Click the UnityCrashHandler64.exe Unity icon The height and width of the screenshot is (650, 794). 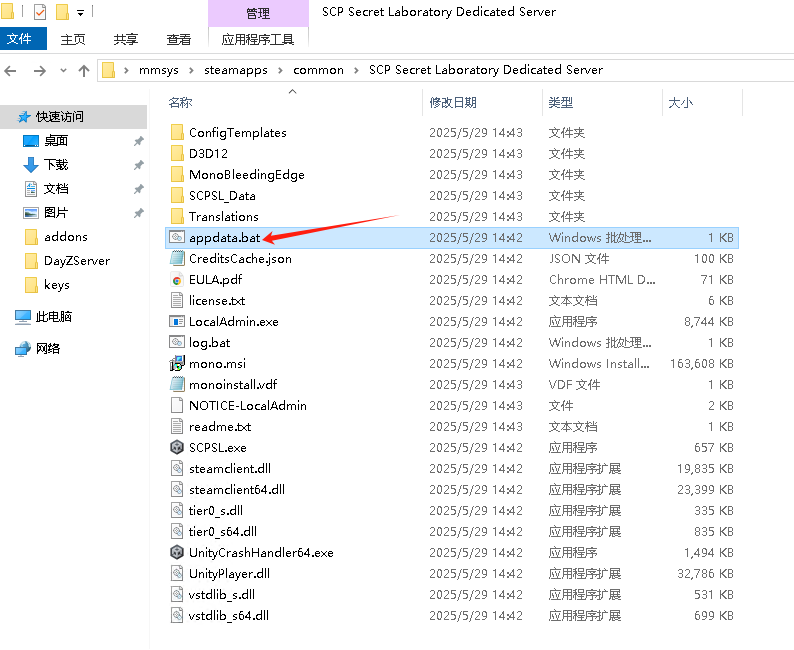(177, 553)
